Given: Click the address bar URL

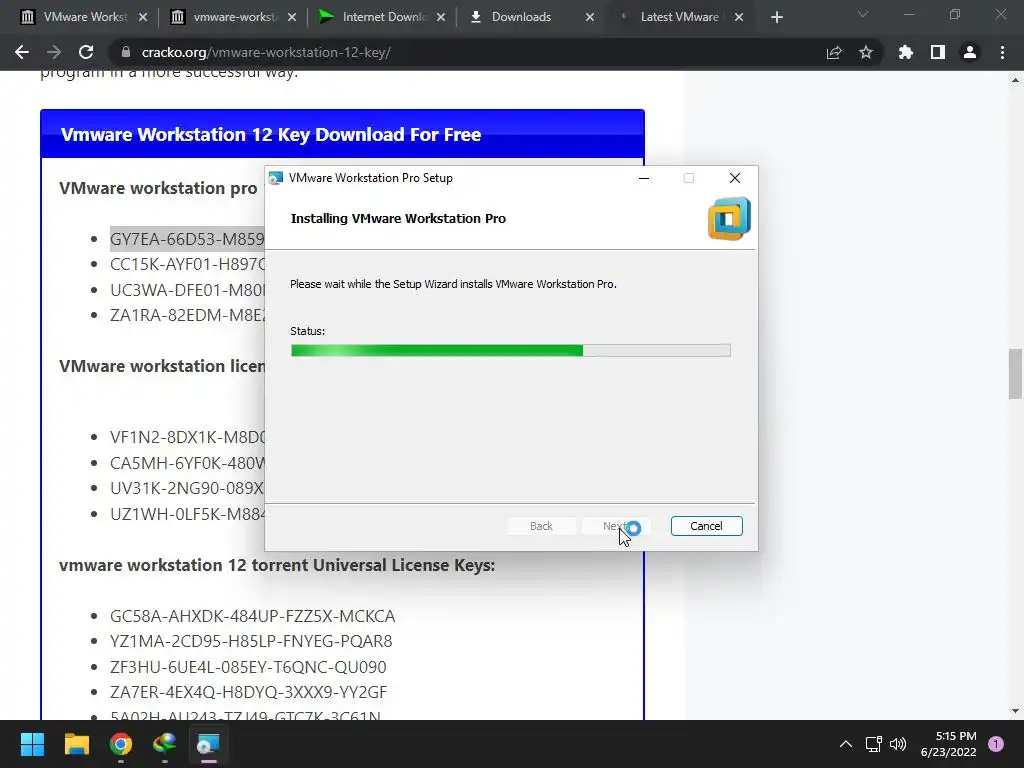Looking at the screenshot, I should tap(266, 52).
